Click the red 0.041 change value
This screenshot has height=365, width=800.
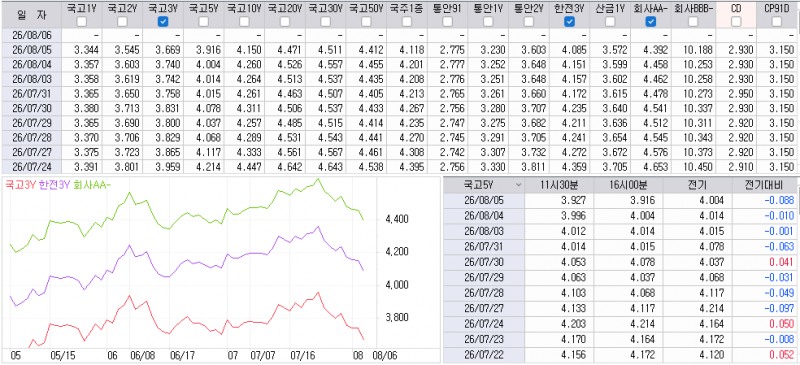click(x=782, y=262)
